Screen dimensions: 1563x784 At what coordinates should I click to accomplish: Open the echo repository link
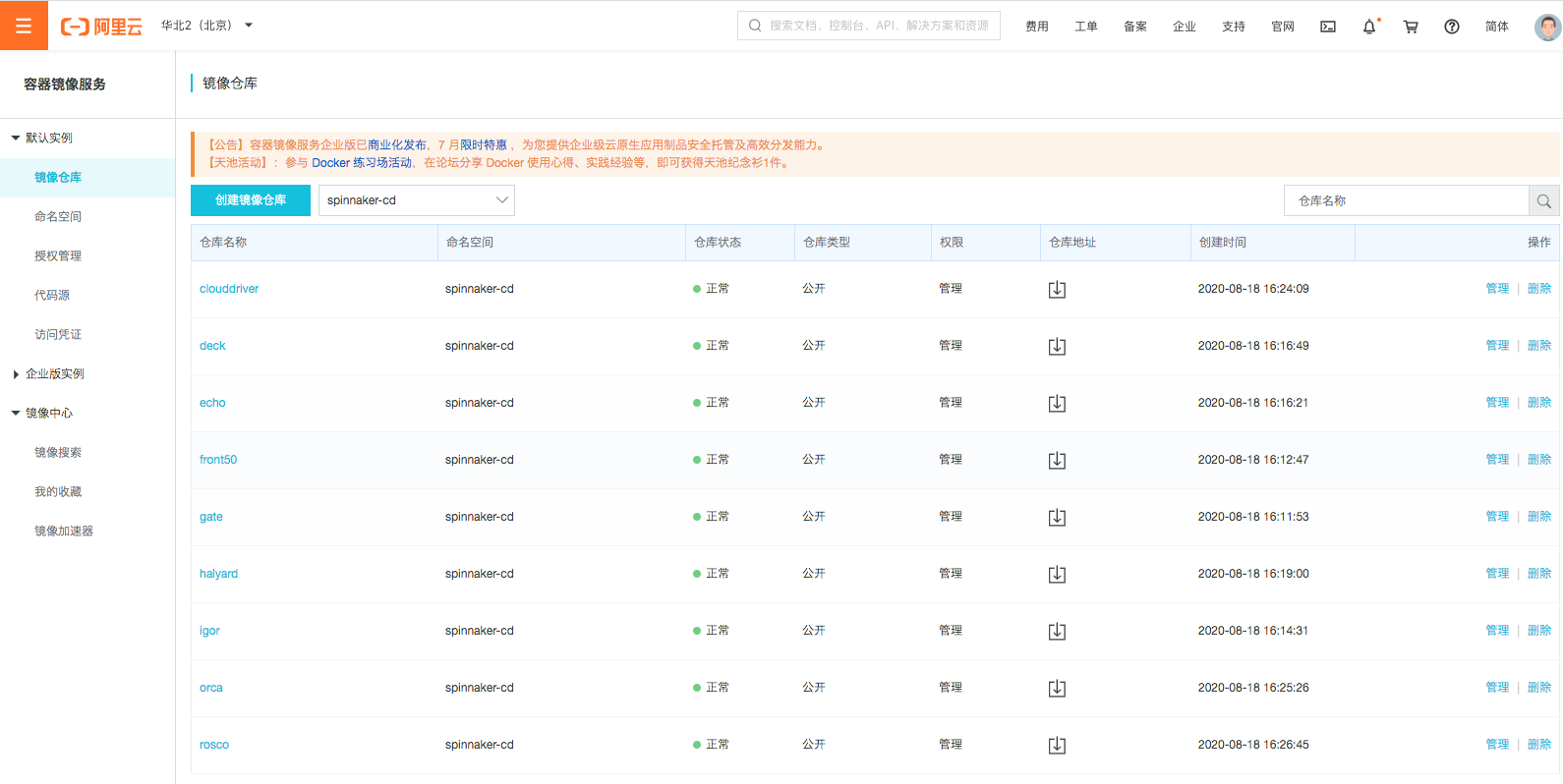(x=212, y=403)
